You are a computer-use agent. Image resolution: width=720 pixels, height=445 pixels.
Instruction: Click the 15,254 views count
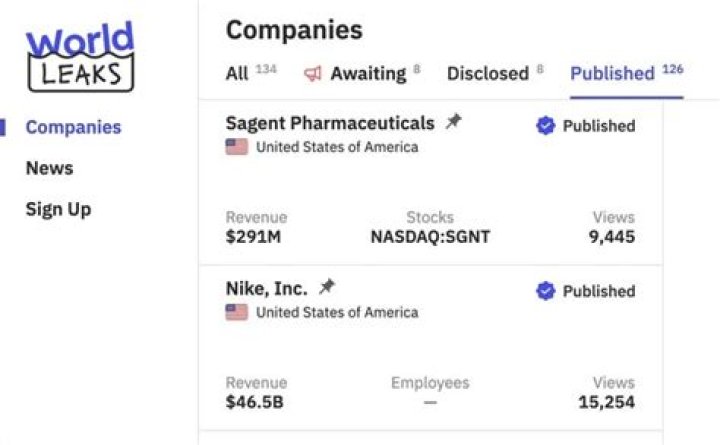(x=607, y=402)
